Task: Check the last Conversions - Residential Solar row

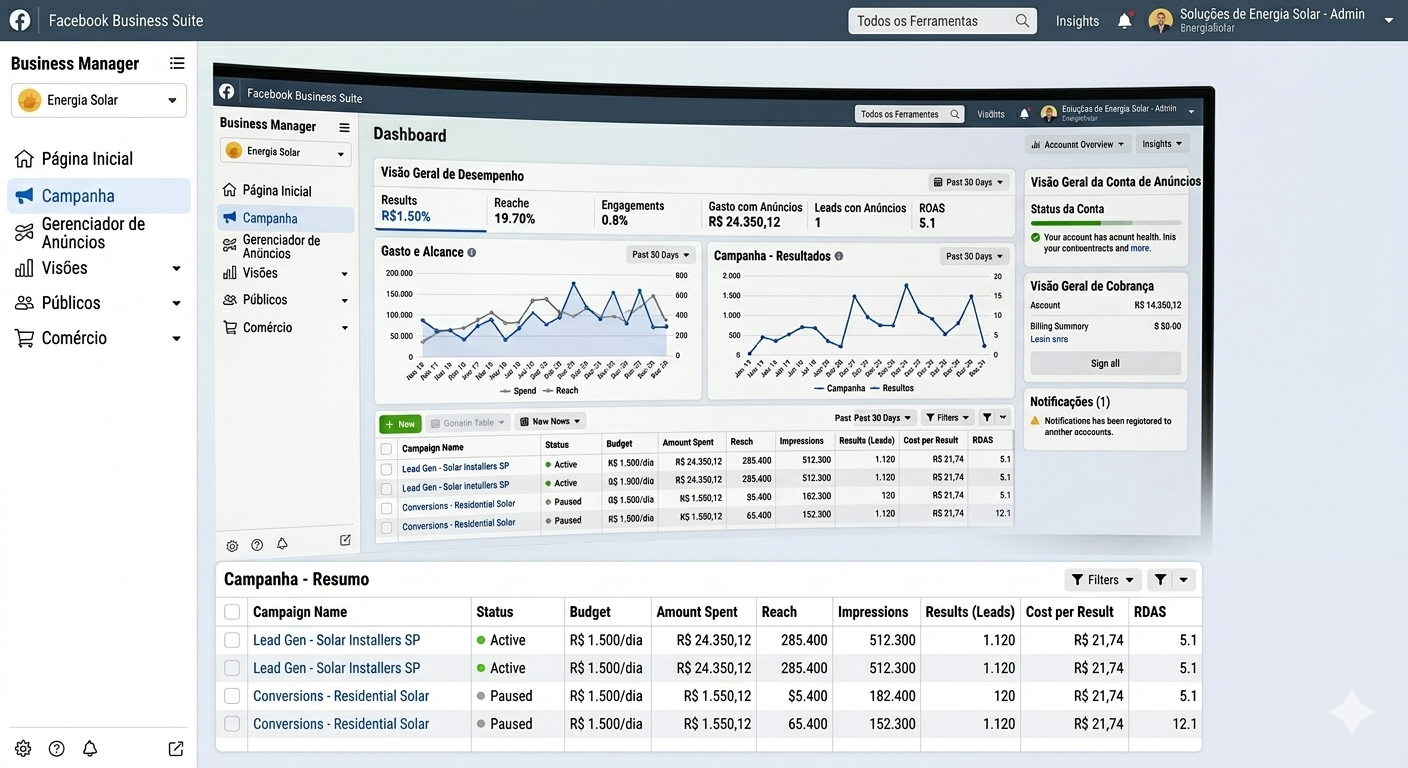Action: (232, 724)
